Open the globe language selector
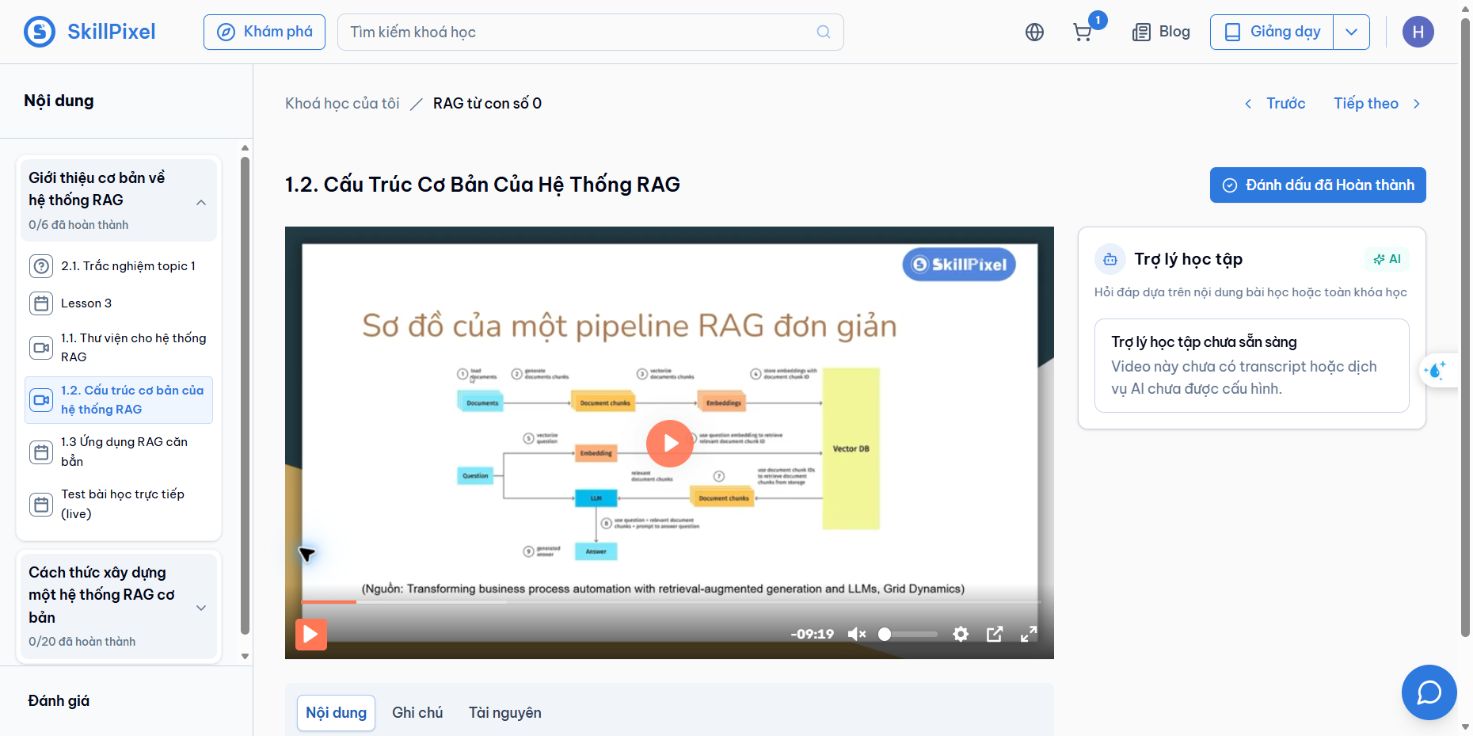 click(1035, 32)
